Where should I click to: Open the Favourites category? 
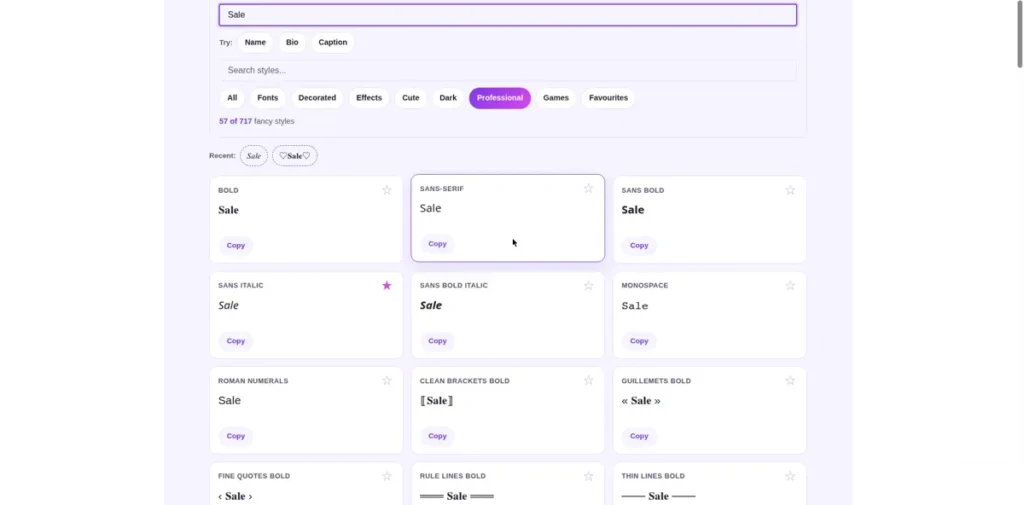click(x=608, y=98)
